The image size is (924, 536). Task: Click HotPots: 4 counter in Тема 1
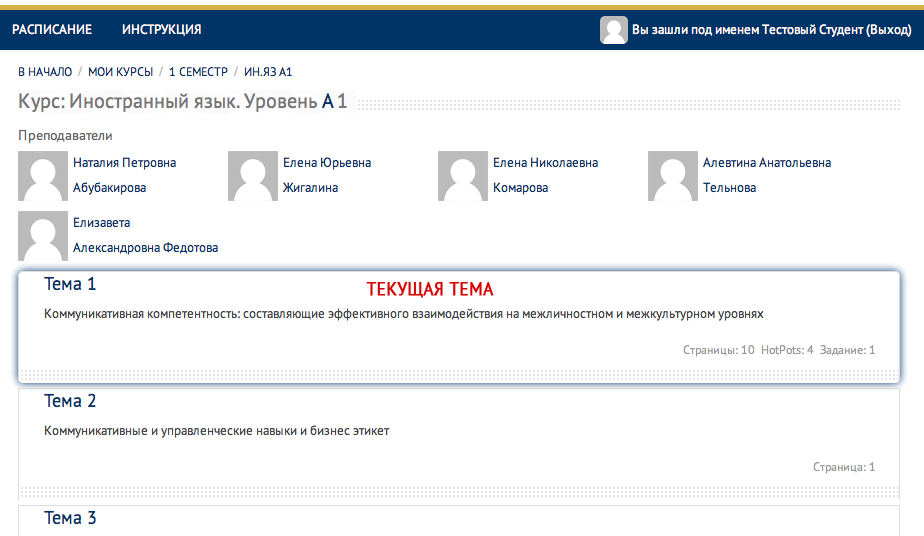pos(787,350)
